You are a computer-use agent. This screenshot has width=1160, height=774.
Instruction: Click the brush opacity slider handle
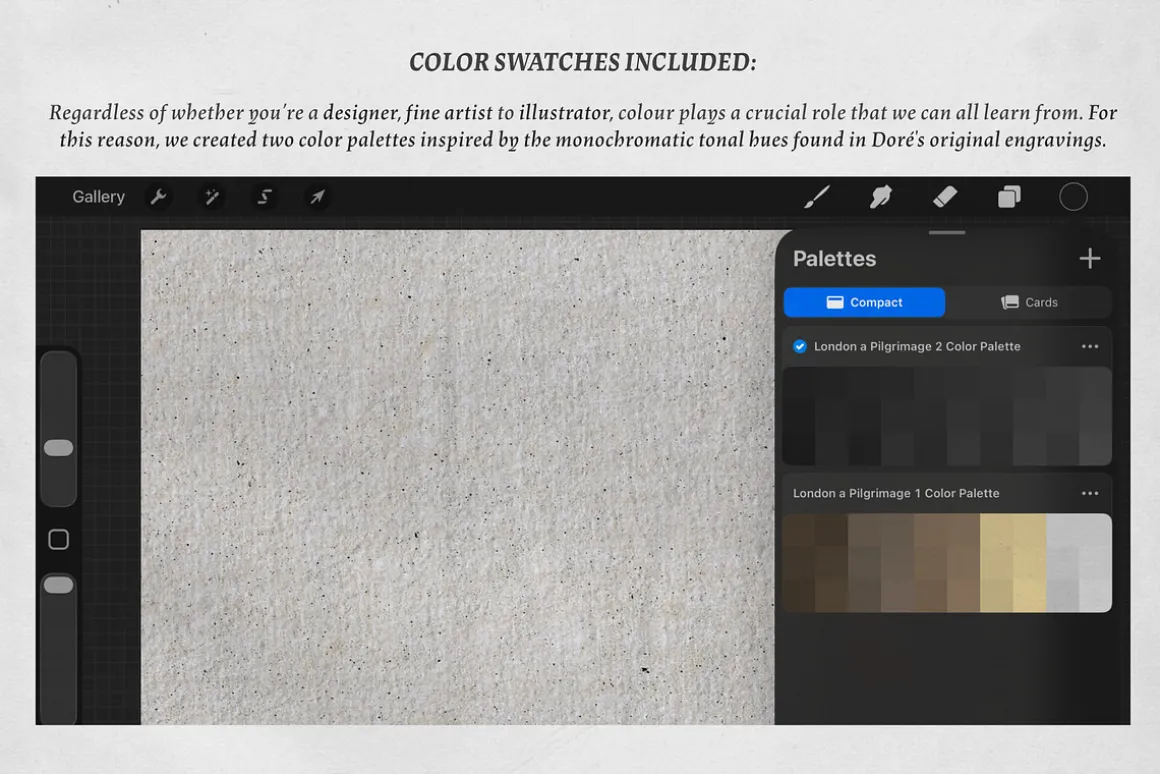pos(58,585)
